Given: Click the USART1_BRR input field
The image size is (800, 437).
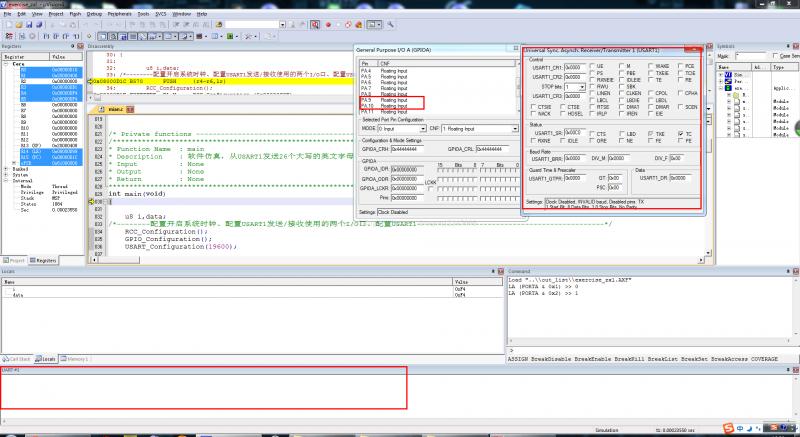Looking at the screenshot, I should [574, 158].
